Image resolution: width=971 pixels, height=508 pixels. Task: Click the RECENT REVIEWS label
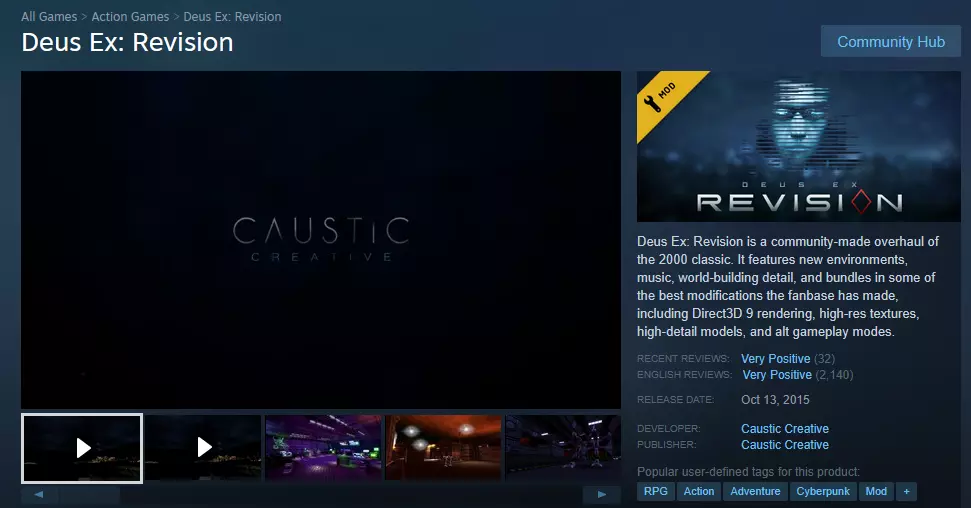coord(683,359)
